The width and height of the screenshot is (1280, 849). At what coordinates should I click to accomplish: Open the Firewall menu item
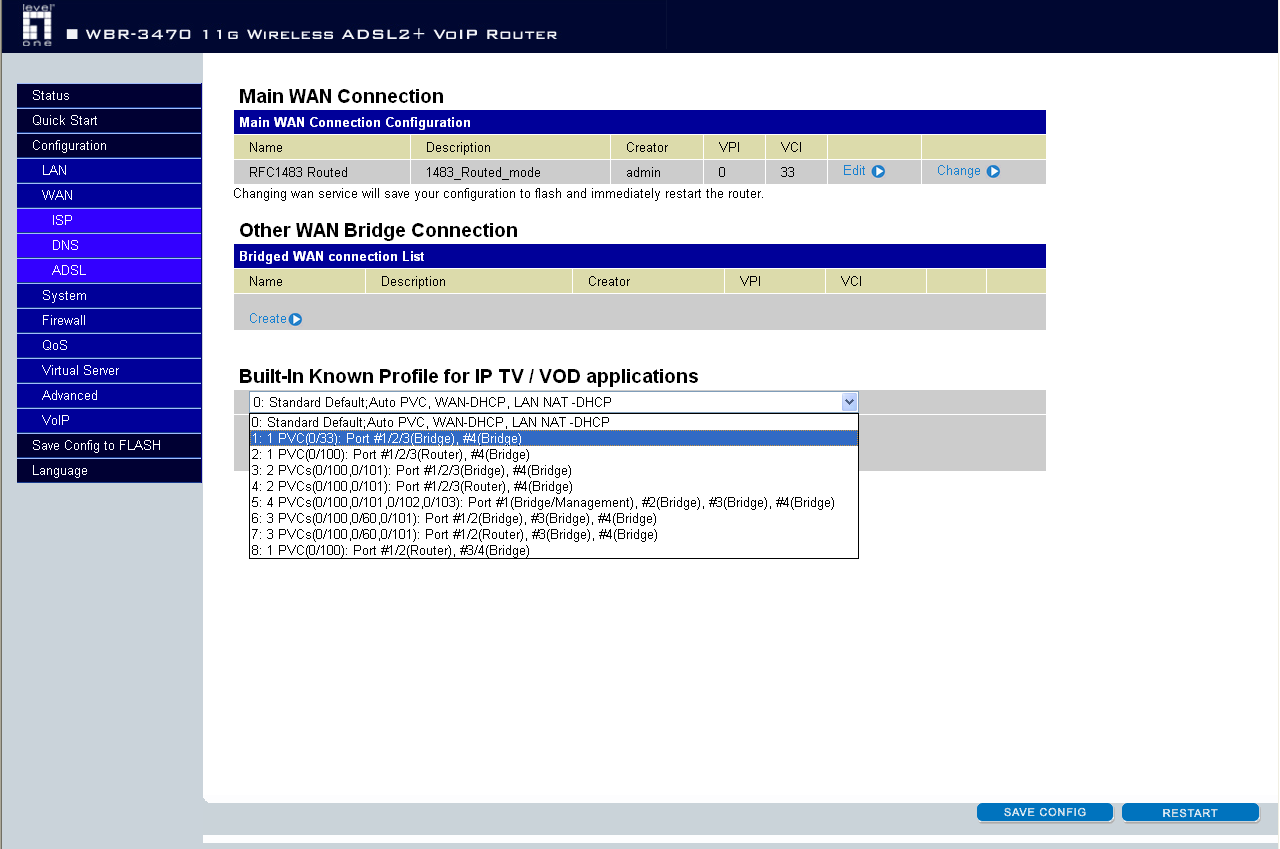(109, 321)
